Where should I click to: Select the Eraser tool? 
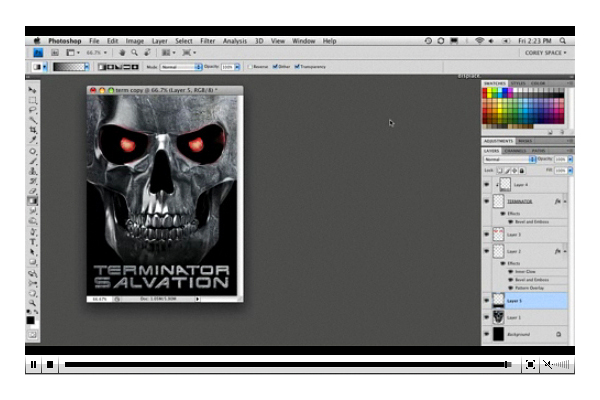(x=33, y=191)
